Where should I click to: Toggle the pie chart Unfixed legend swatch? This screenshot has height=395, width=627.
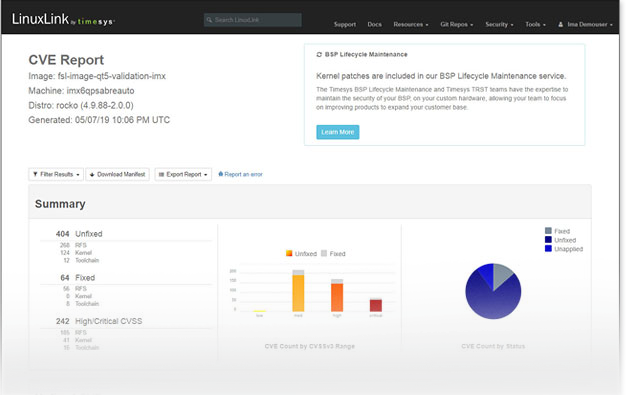pos(548,239)
